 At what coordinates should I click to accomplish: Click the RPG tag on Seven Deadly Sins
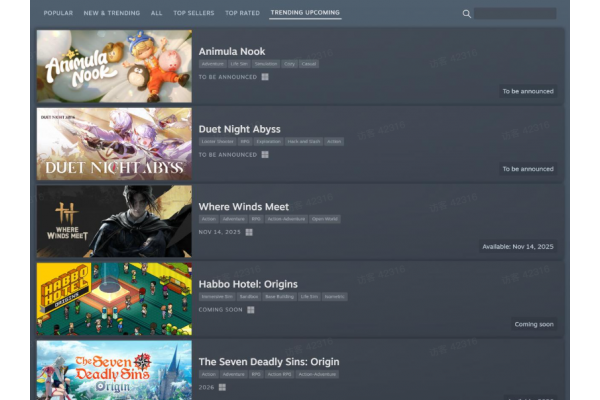coord(256,374)
